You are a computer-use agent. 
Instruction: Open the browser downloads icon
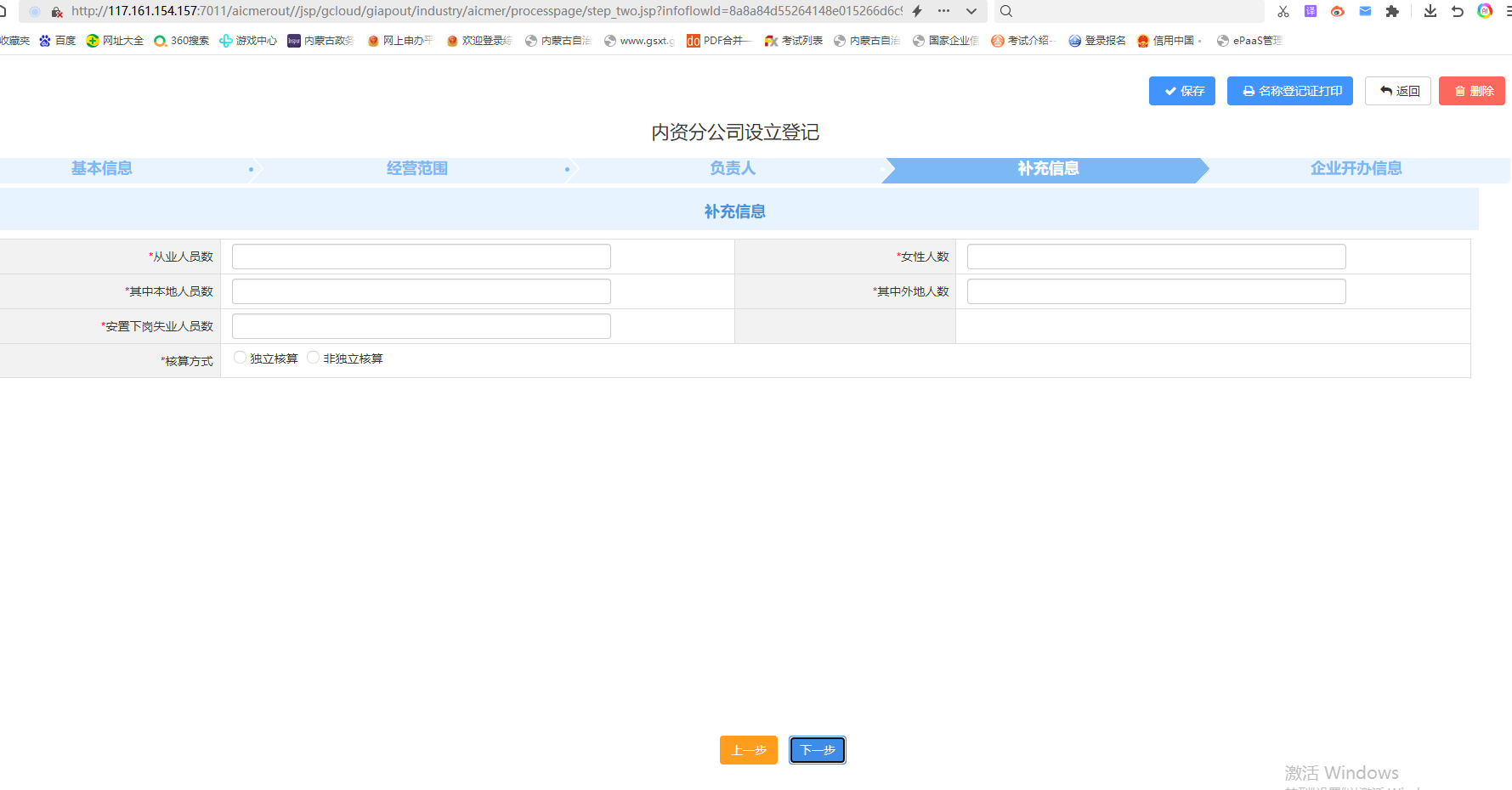pos(1430,11)
